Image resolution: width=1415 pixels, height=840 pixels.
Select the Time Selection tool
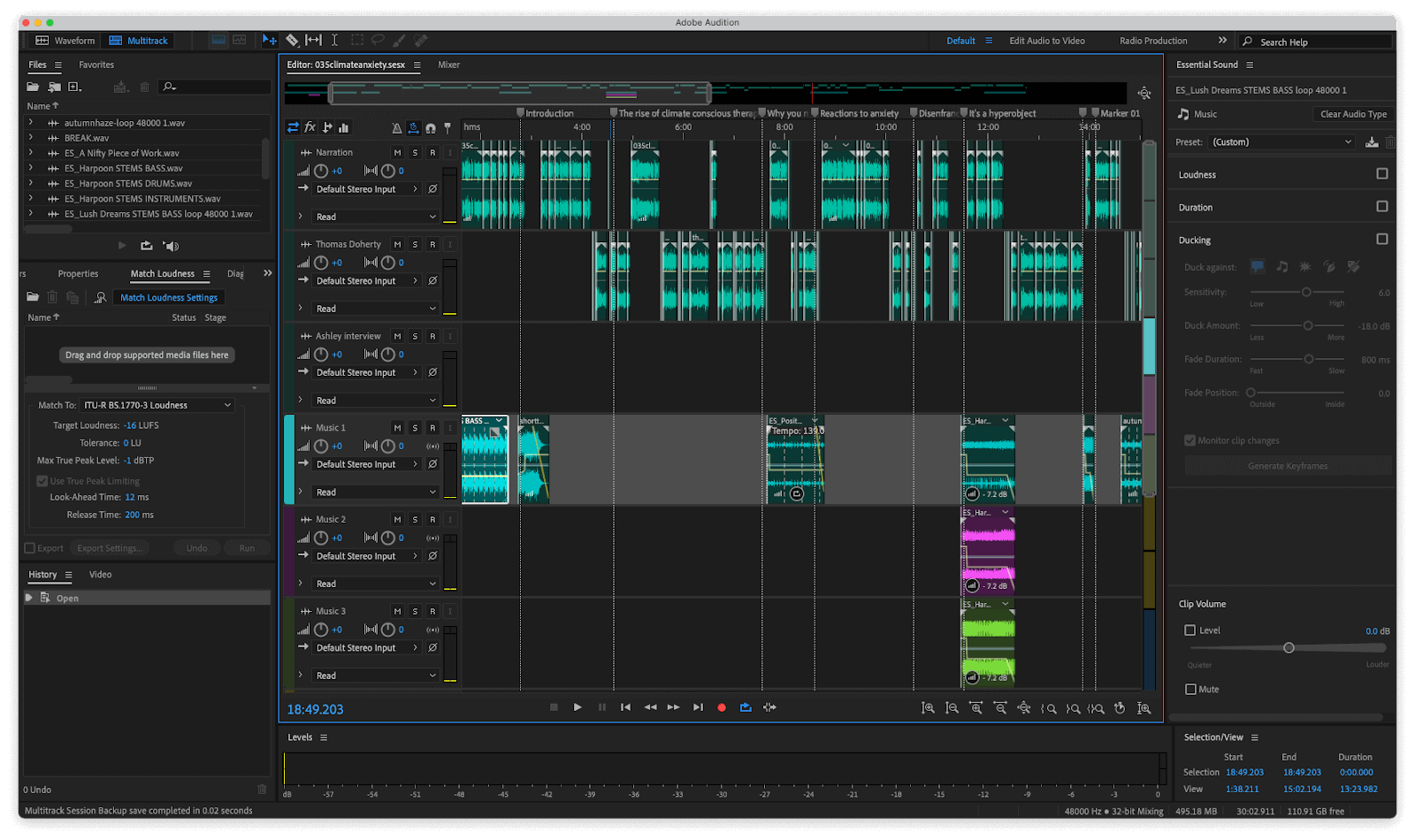click(x=334, y=40)
